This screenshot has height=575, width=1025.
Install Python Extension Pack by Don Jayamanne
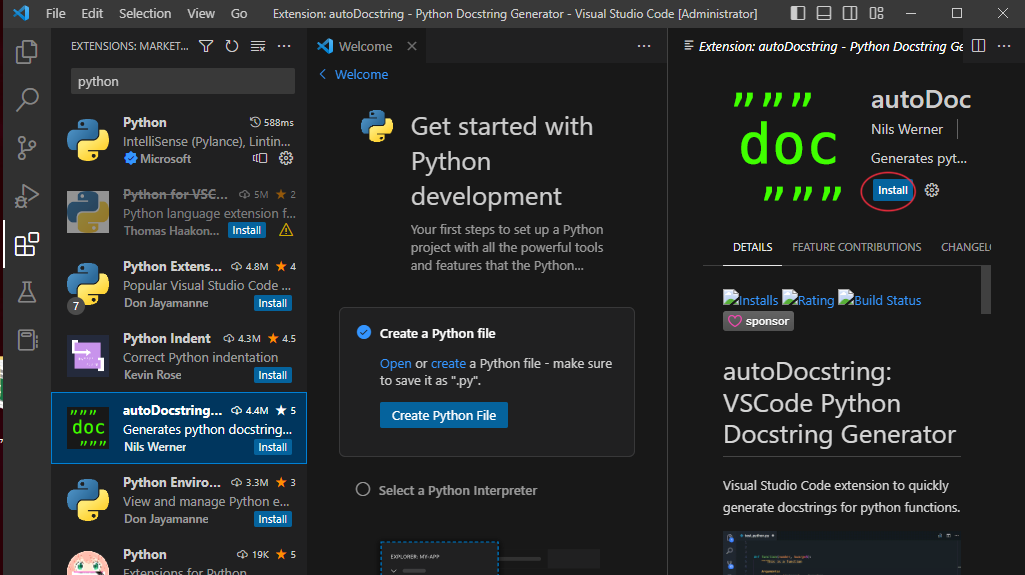point(273,303)
